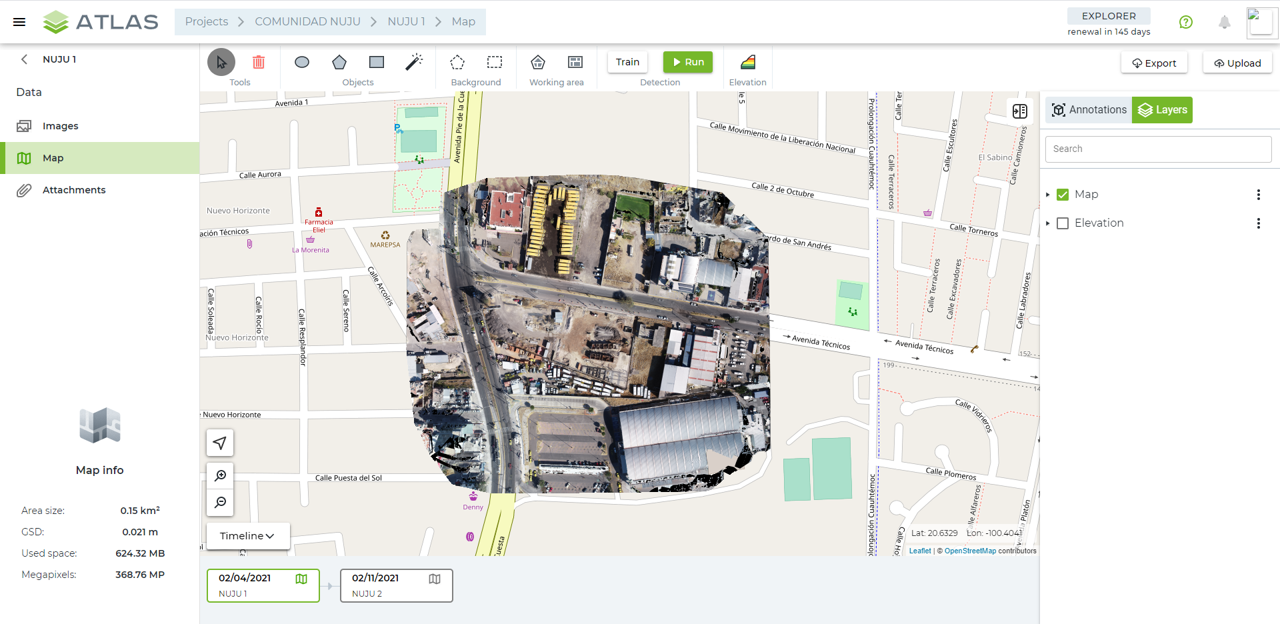The width and height of the screenshot is (1280, 624).
Task: Select the polygon object drawing tool
Action: click(x=339, y=62)
